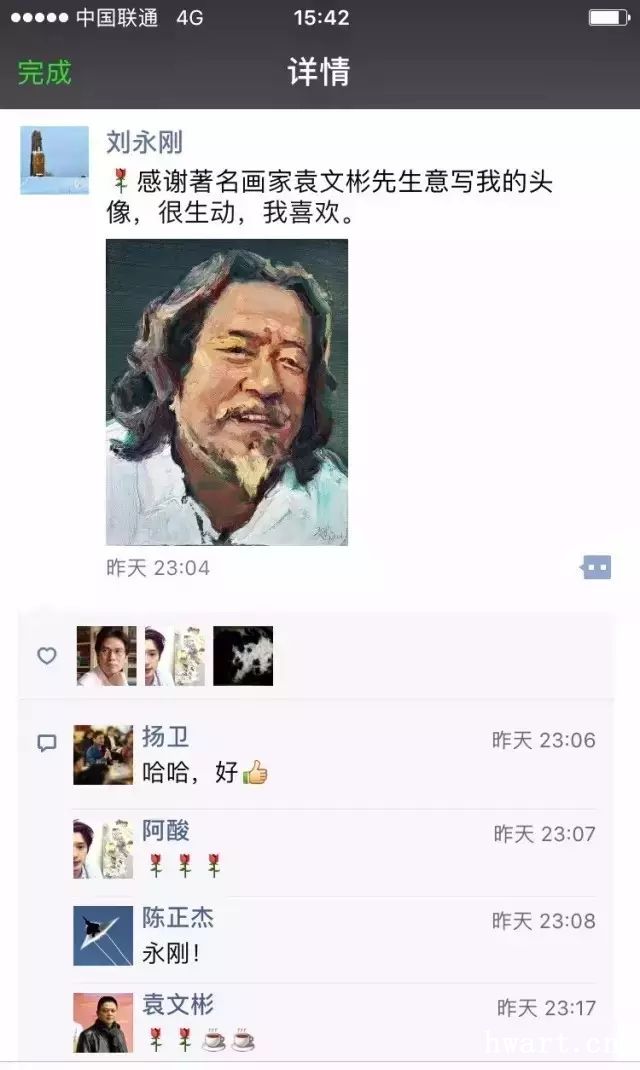Open 袁文彬's avatar in comments
Screen dimensions: 640x1070
coord(103,1022)
